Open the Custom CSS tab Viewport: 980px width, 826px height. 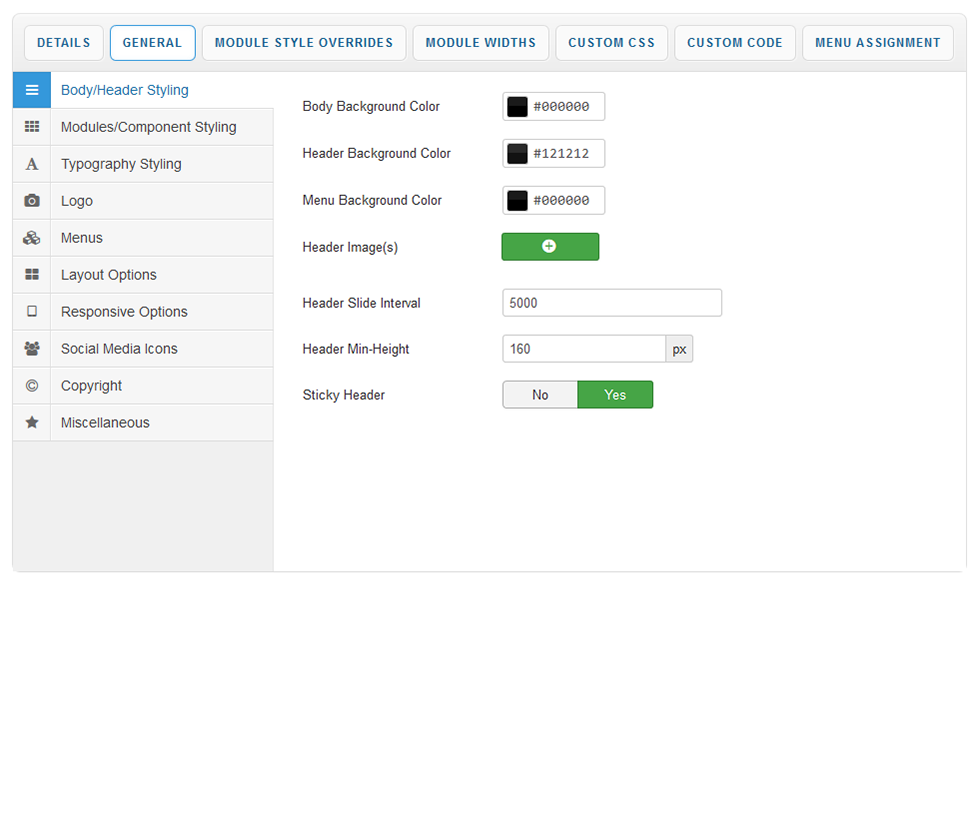(611, 43)
